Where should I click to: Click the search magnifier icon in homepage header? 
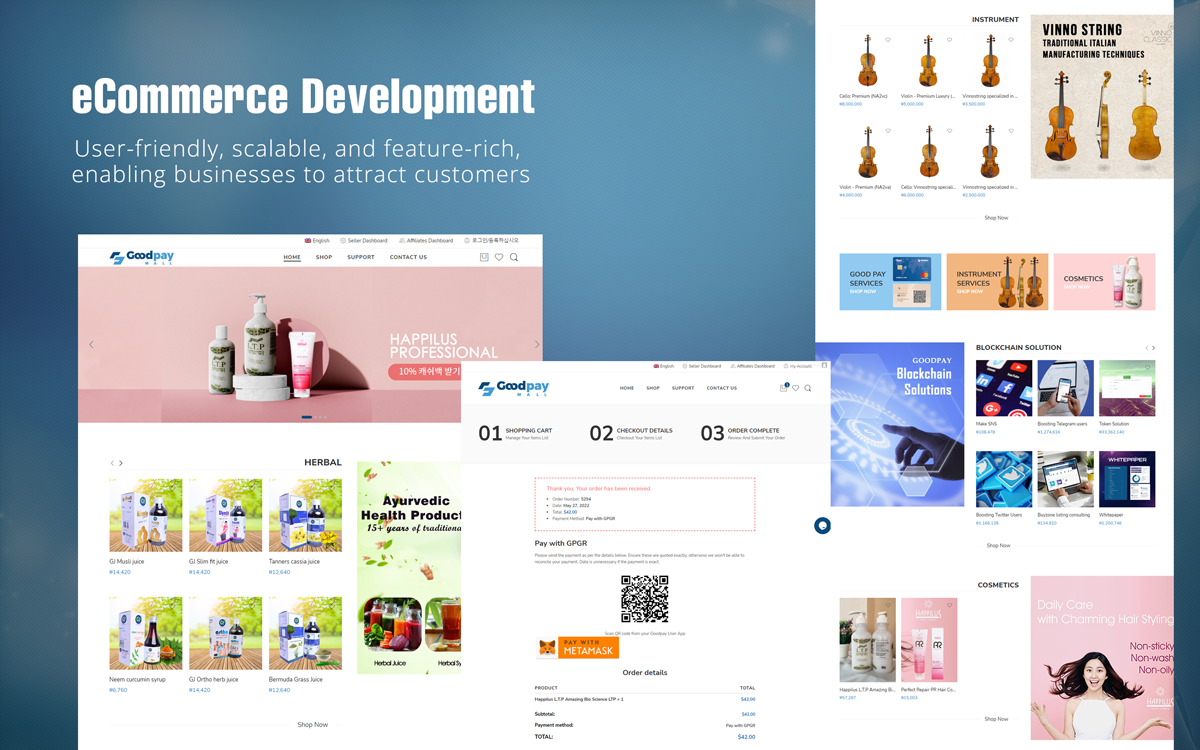click(514, 257)
